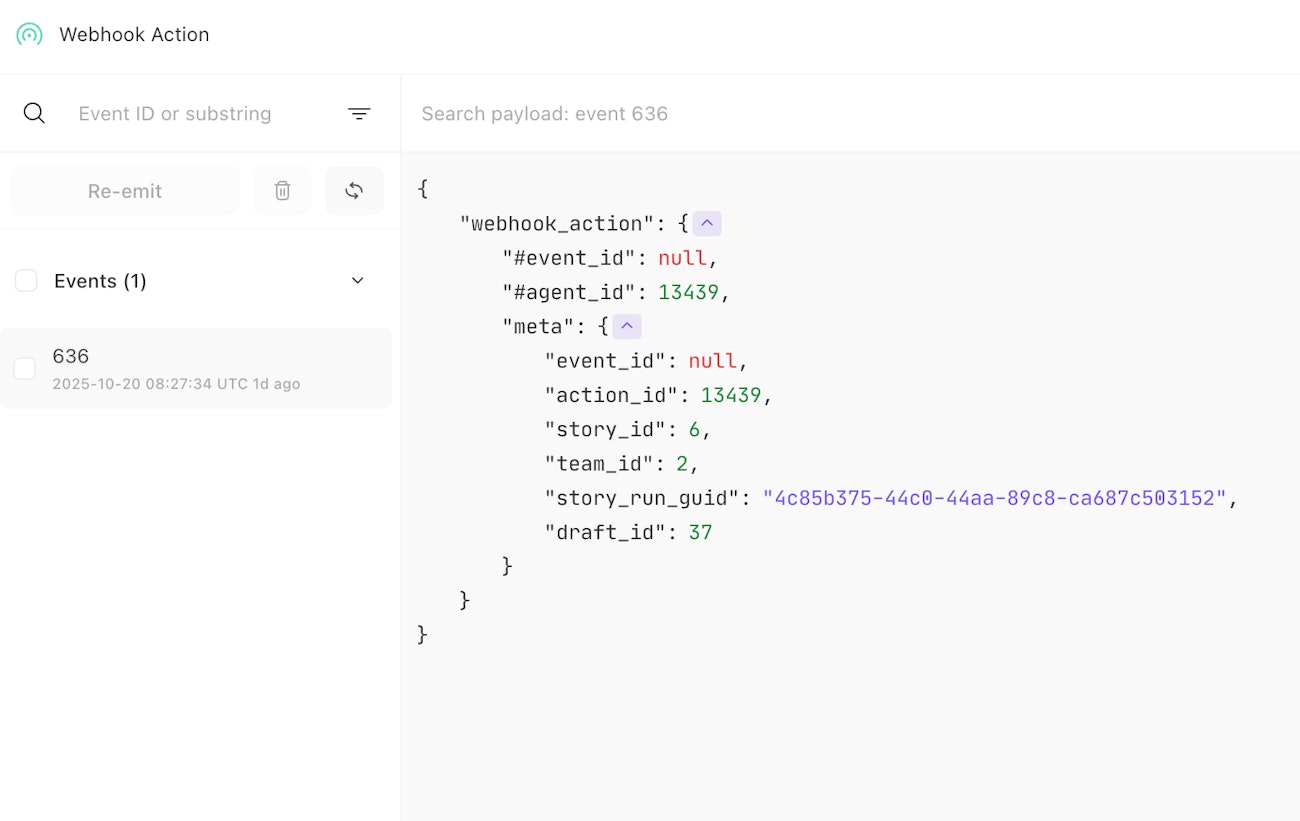
Task: Collapse the Events (1) list chevron
Action: tap(358, 281)
